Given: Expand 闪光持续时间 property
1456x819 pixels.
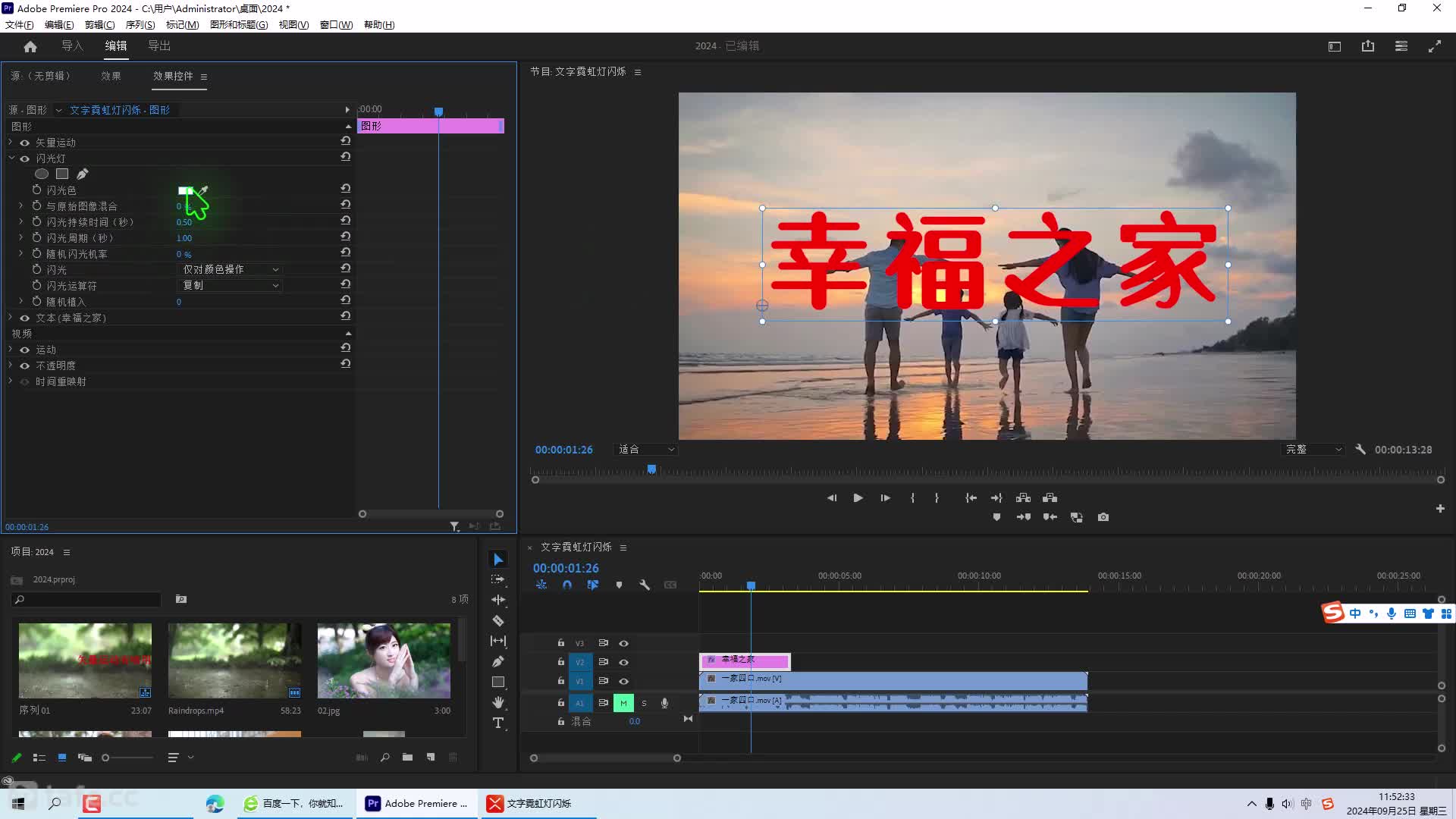Looking at the screenshot, I should [21, 222].
